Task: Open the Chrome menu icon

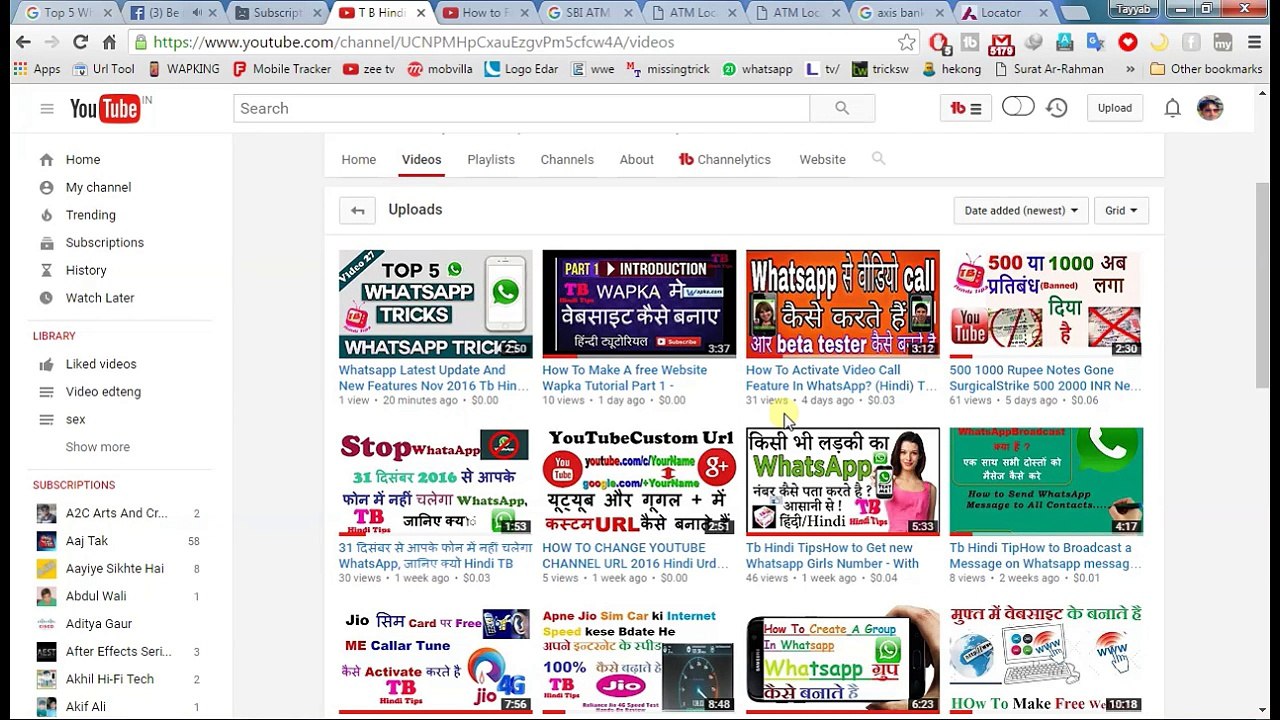Action: click(x=1254, y=42)
